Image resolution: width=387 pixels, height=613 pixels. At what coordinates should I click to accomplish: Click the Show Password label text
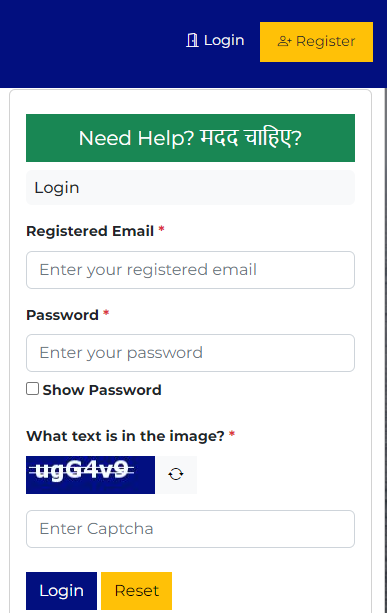coord(102,390)
